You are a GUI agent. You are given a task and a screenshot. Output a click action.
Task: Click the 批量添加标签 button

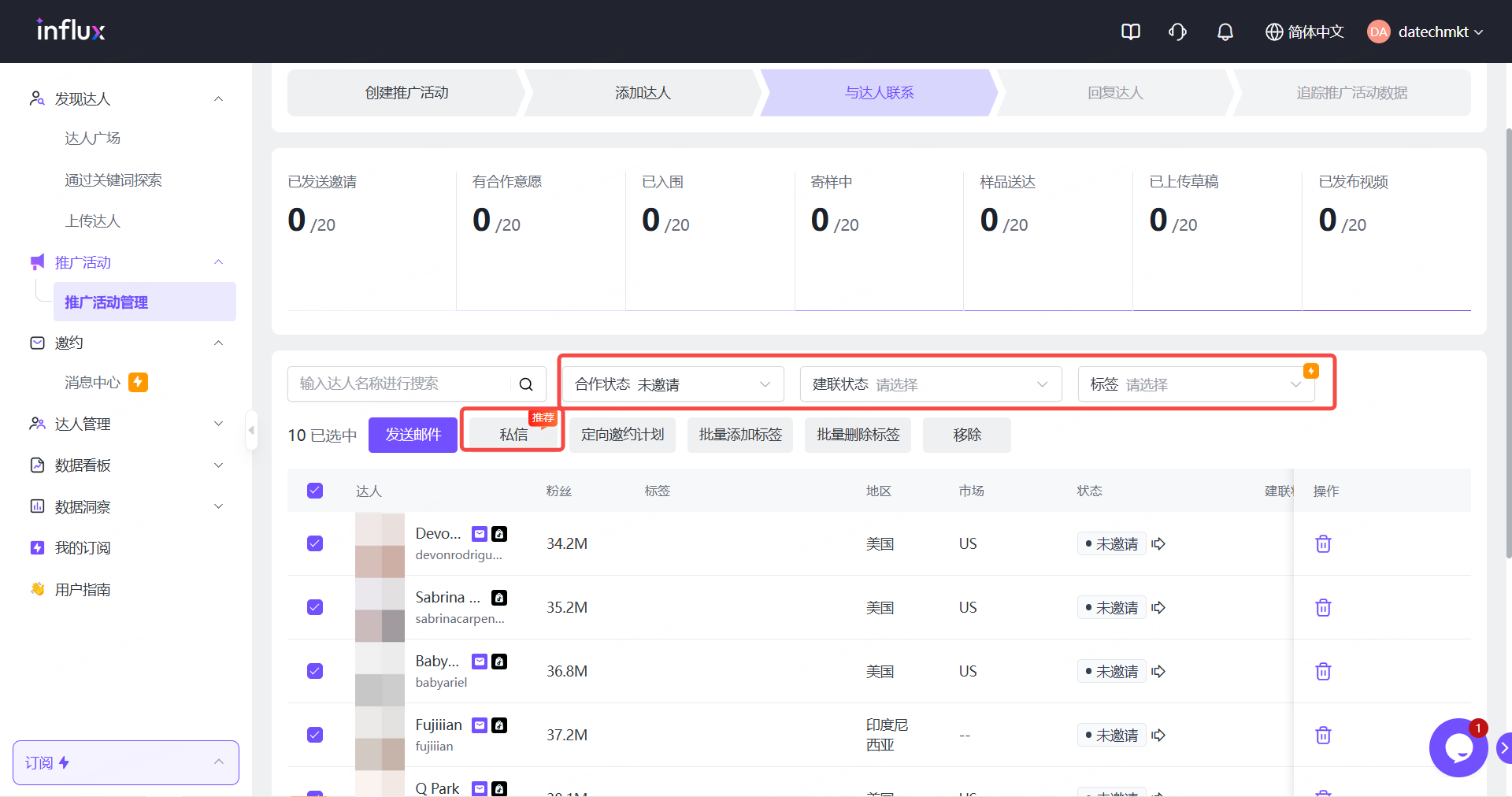pyautogui.click(x=740, y=435)
